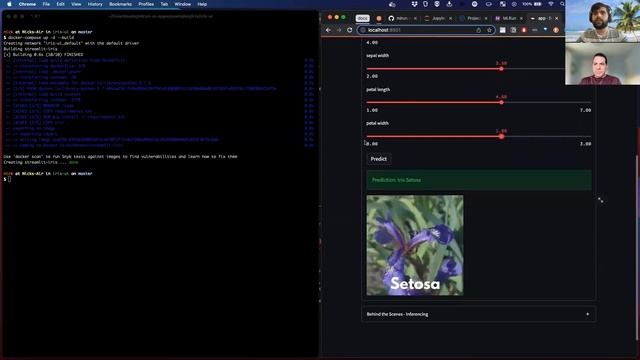
Task: Open the Tab menu
Action: coord(164,4)
